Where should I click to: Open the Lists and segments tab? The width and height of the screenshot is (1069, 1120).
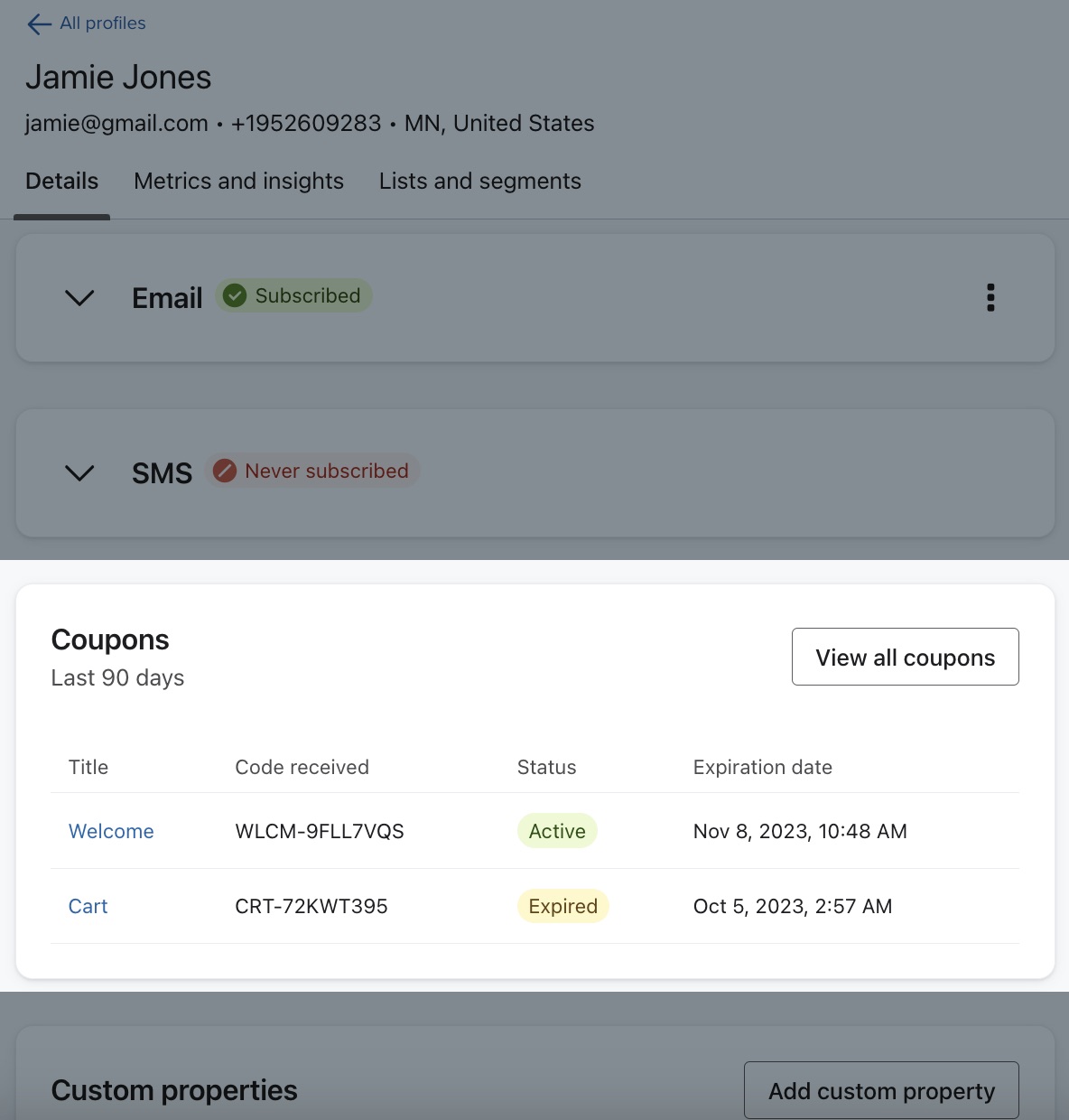pyautogui.click(x=479, y=181)
